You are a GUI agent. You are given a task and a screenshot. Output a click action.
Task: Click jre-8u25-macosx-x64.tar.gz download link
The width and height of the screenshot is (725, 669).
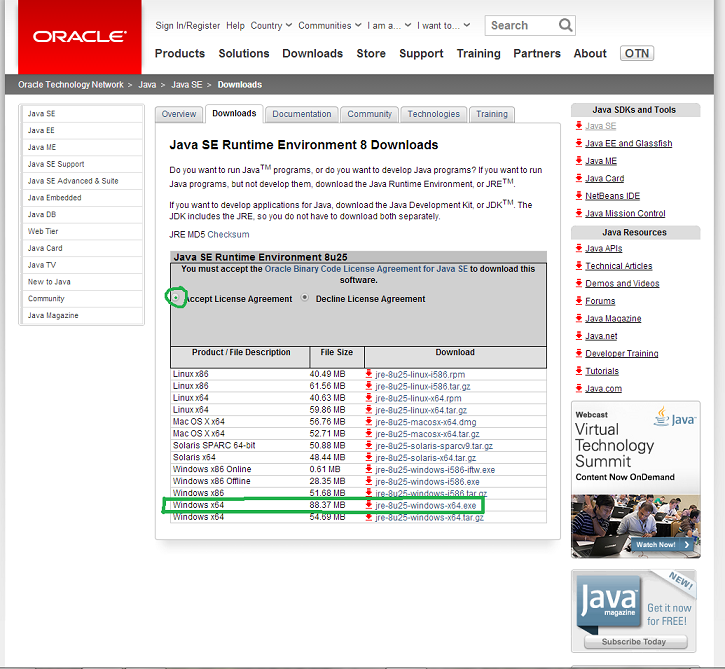[x=427, y=434]
